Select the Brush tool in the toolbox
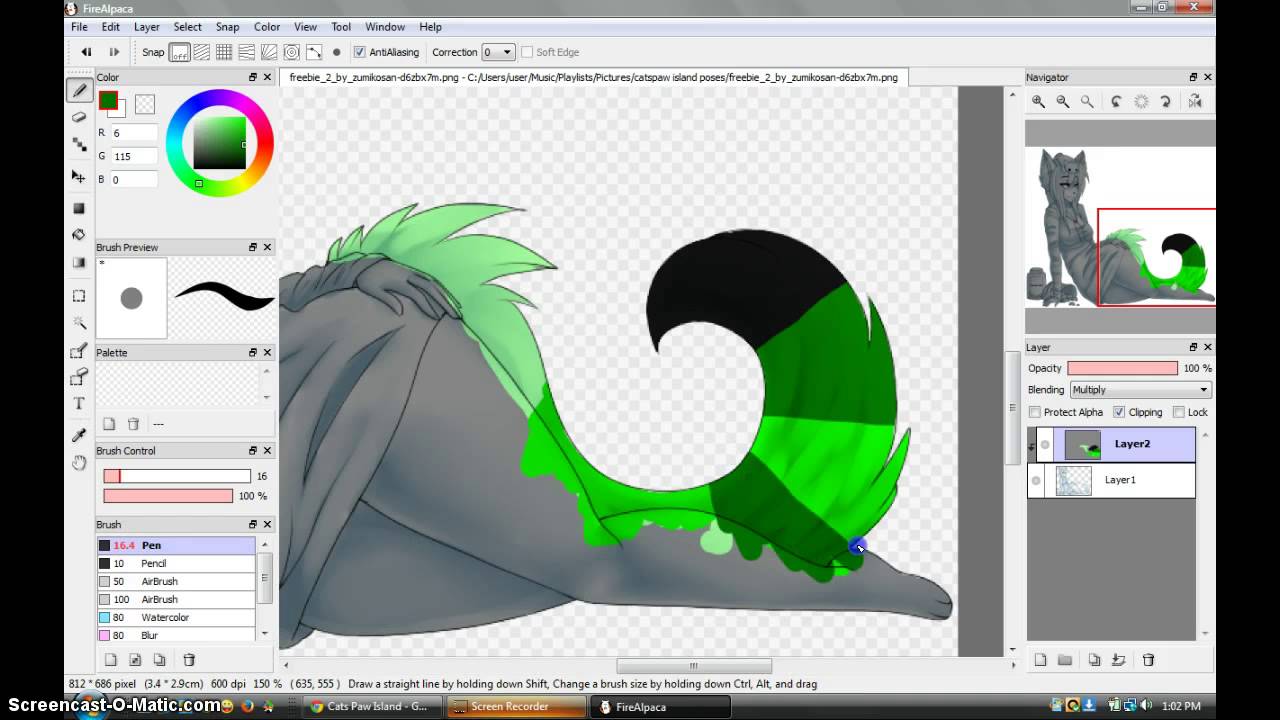This screenshot has width=1280, height=720. pos(79,90)
